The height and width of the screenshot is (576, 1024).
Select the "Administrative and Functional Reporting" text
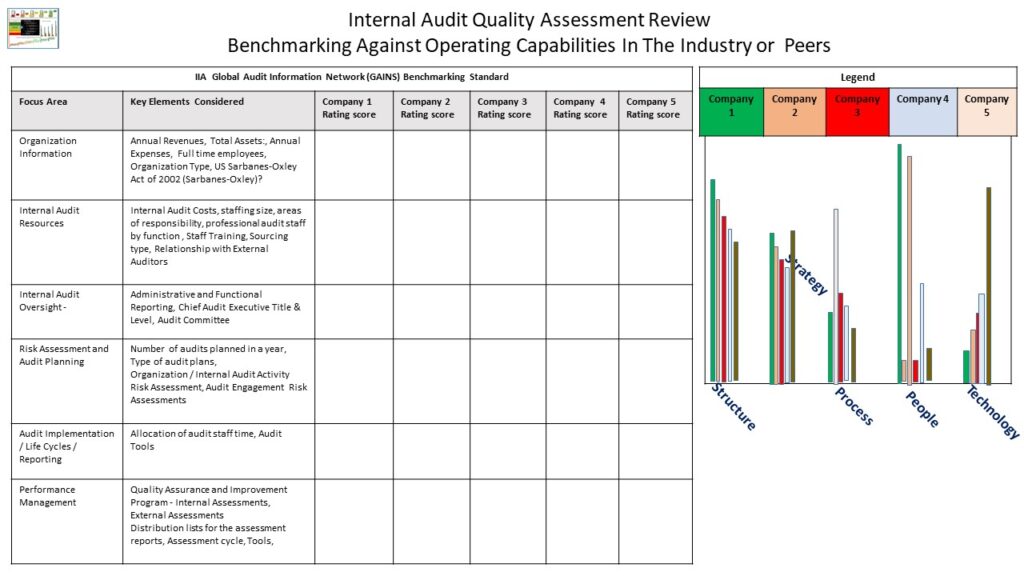(x=216, y=307)
